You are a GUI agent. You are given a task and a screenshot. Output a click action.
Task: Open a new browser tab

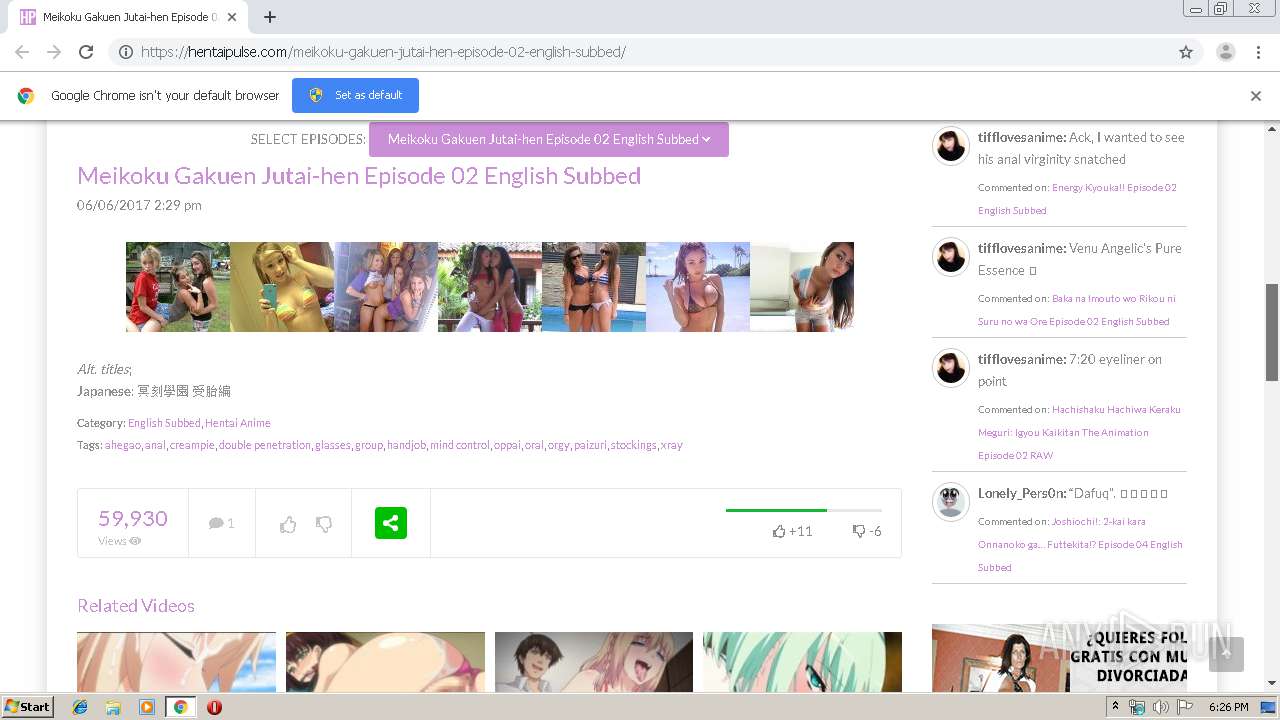pos(270,17)
